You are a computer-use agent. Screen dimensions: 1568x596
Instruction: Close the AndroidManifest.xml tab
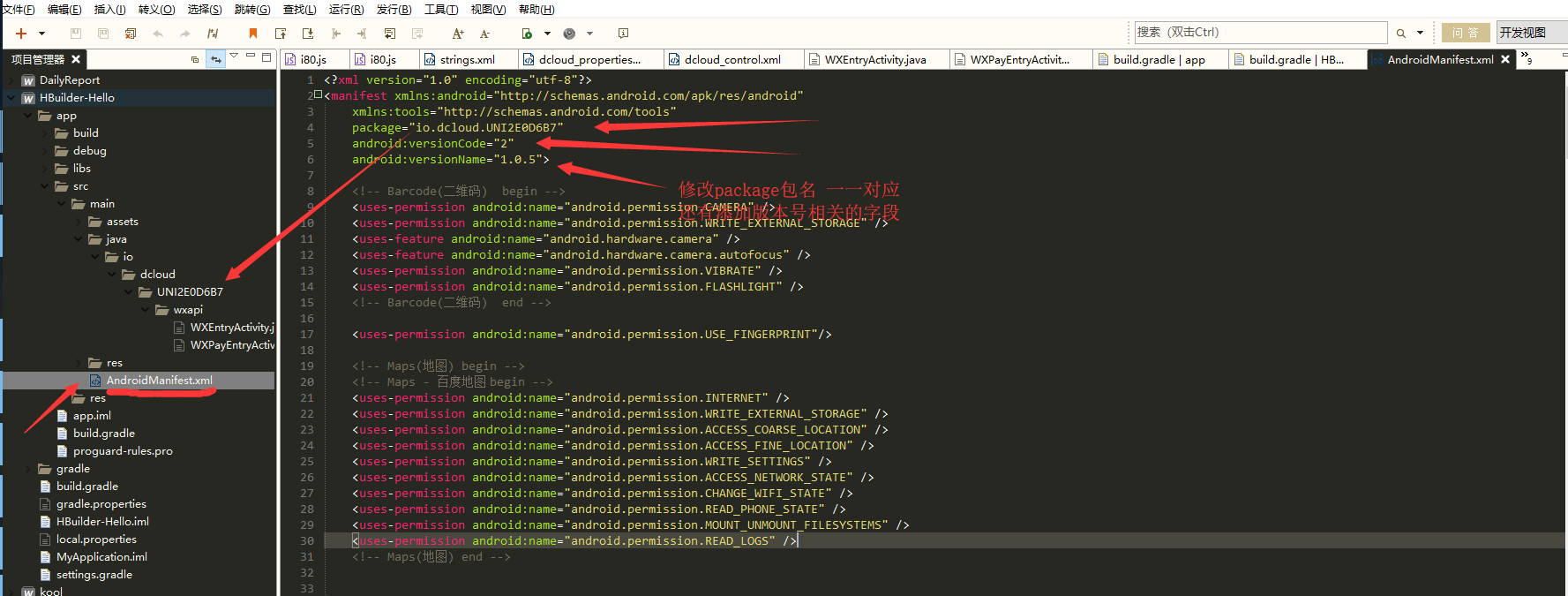click(1505, 59)
